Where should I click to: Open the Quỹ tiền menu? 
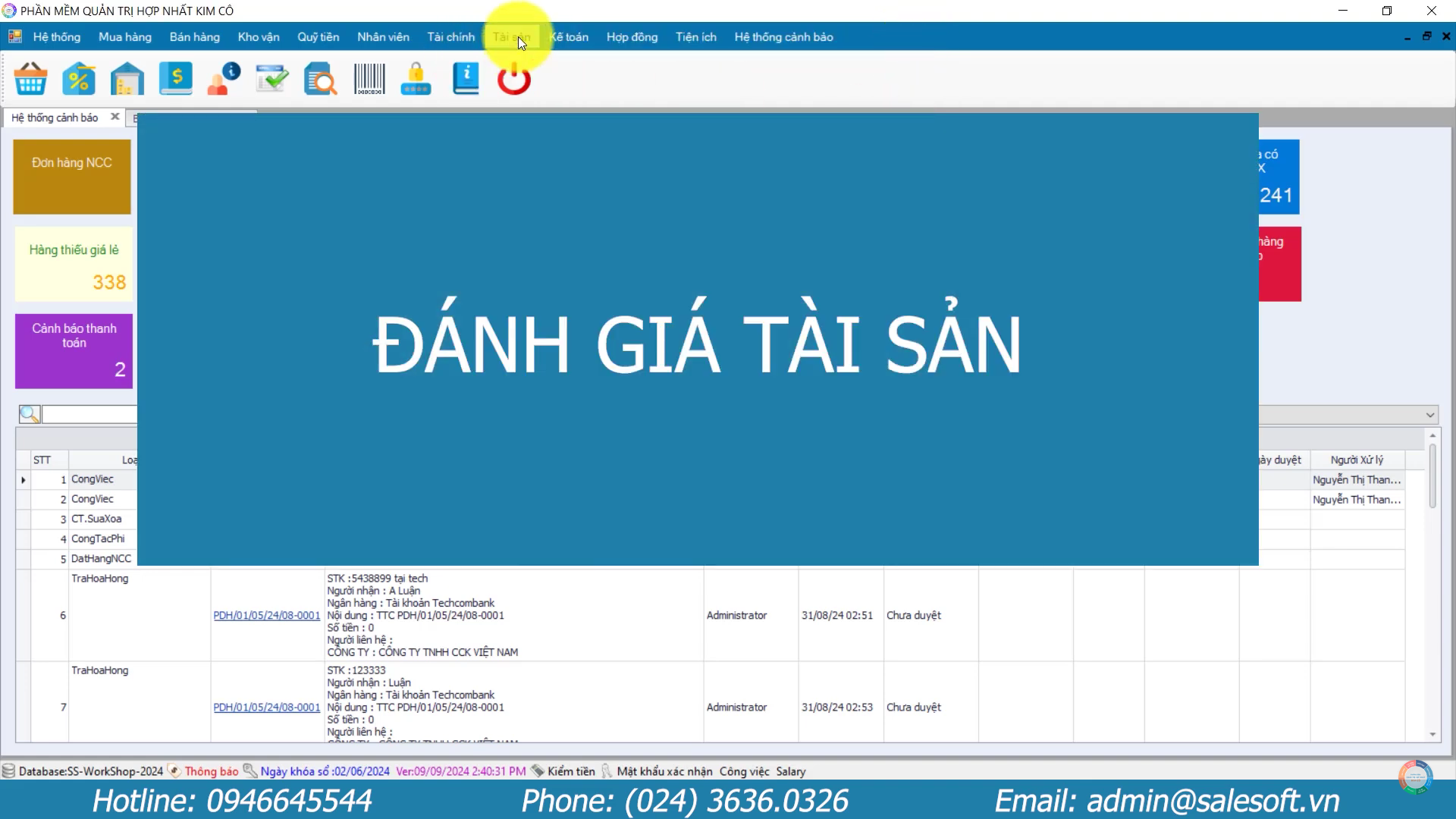click(x=318, y=36)
